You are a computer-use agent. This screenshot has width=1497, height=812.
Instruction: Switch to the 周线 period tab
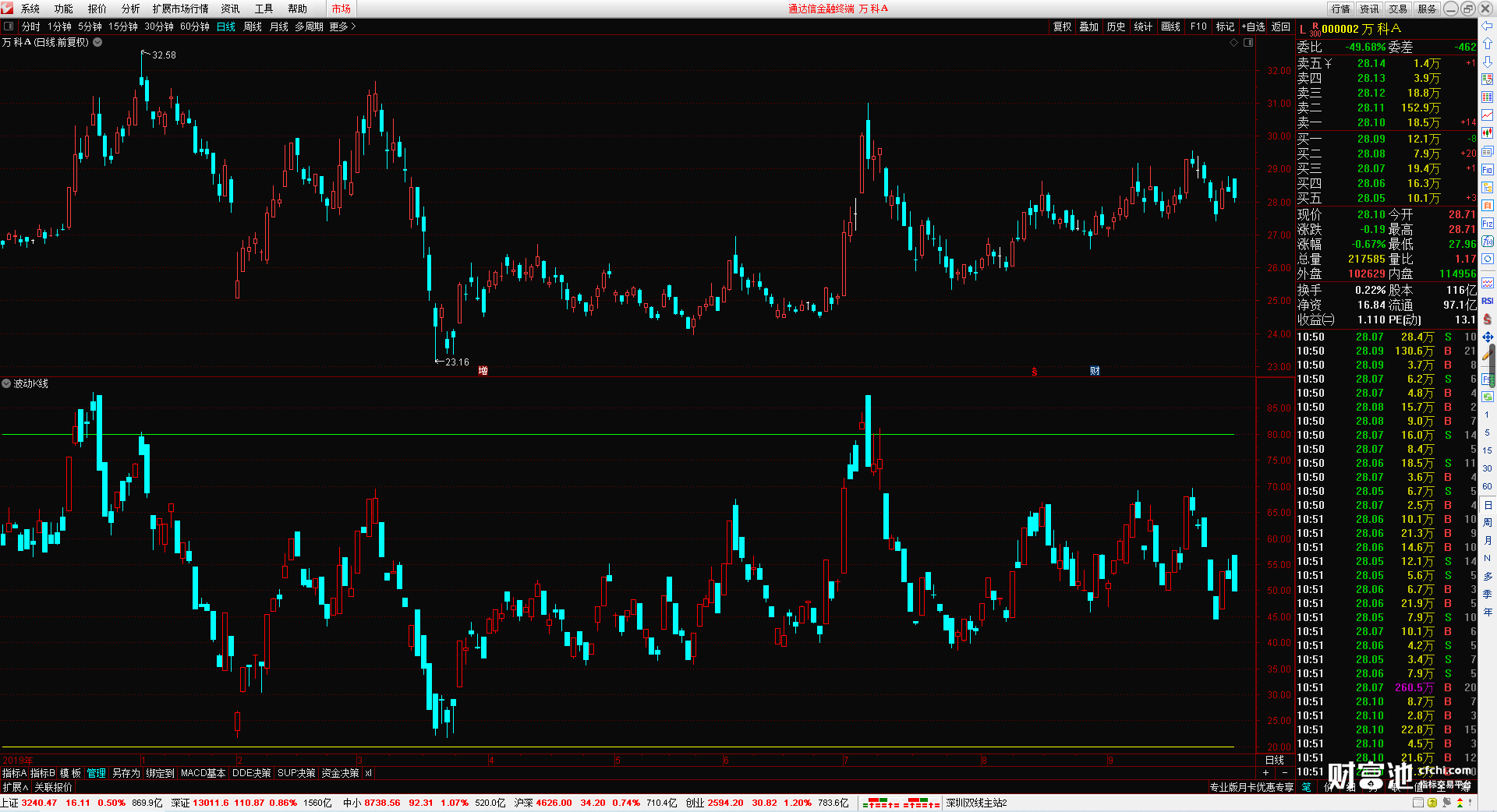click(x=253, y=26)
